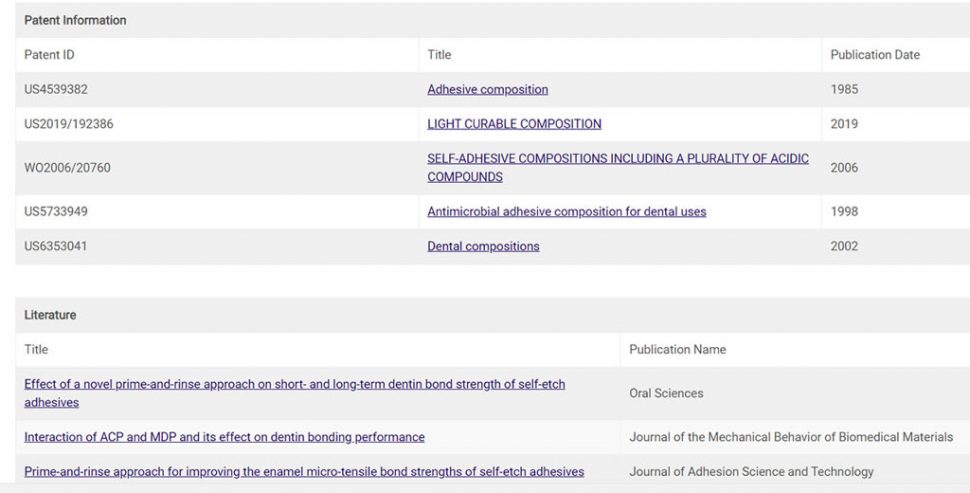Open Antimicrobial adhesive composition for dental uses

[567, 212]
